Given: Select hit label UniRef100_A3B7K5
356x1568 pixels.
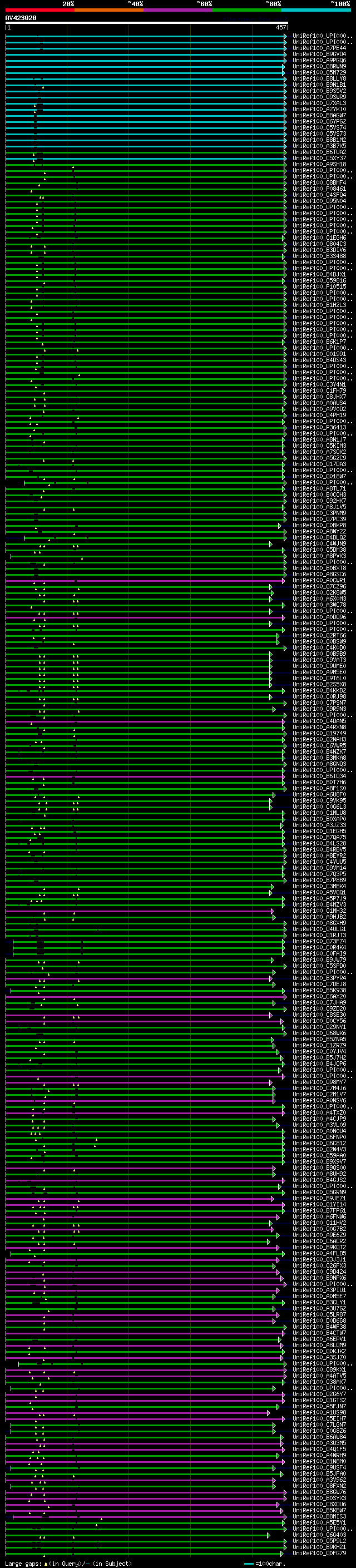Looking at the screenshot, I should point(319,146).
